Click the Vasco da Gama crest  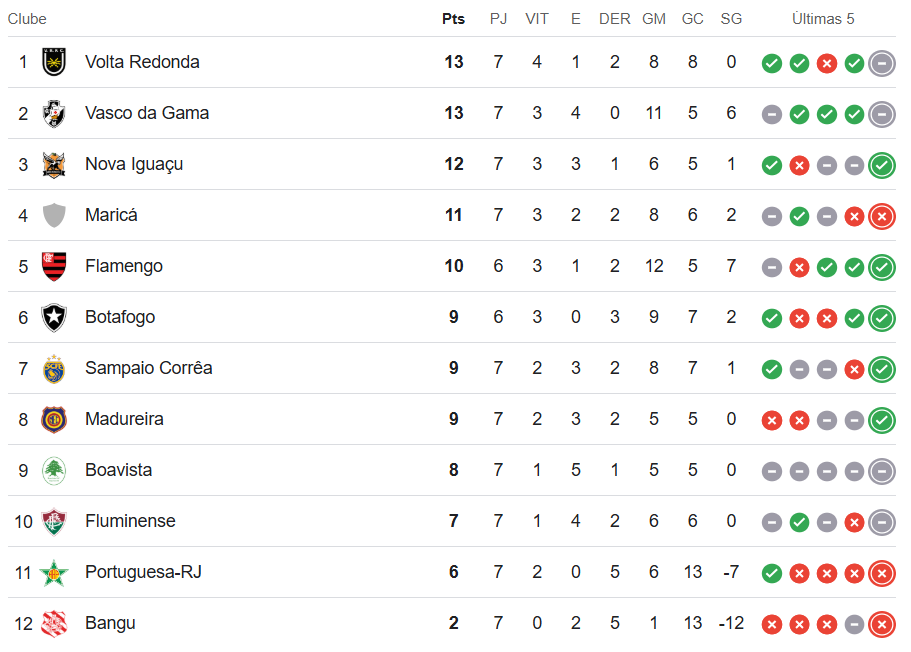point(54,113)
